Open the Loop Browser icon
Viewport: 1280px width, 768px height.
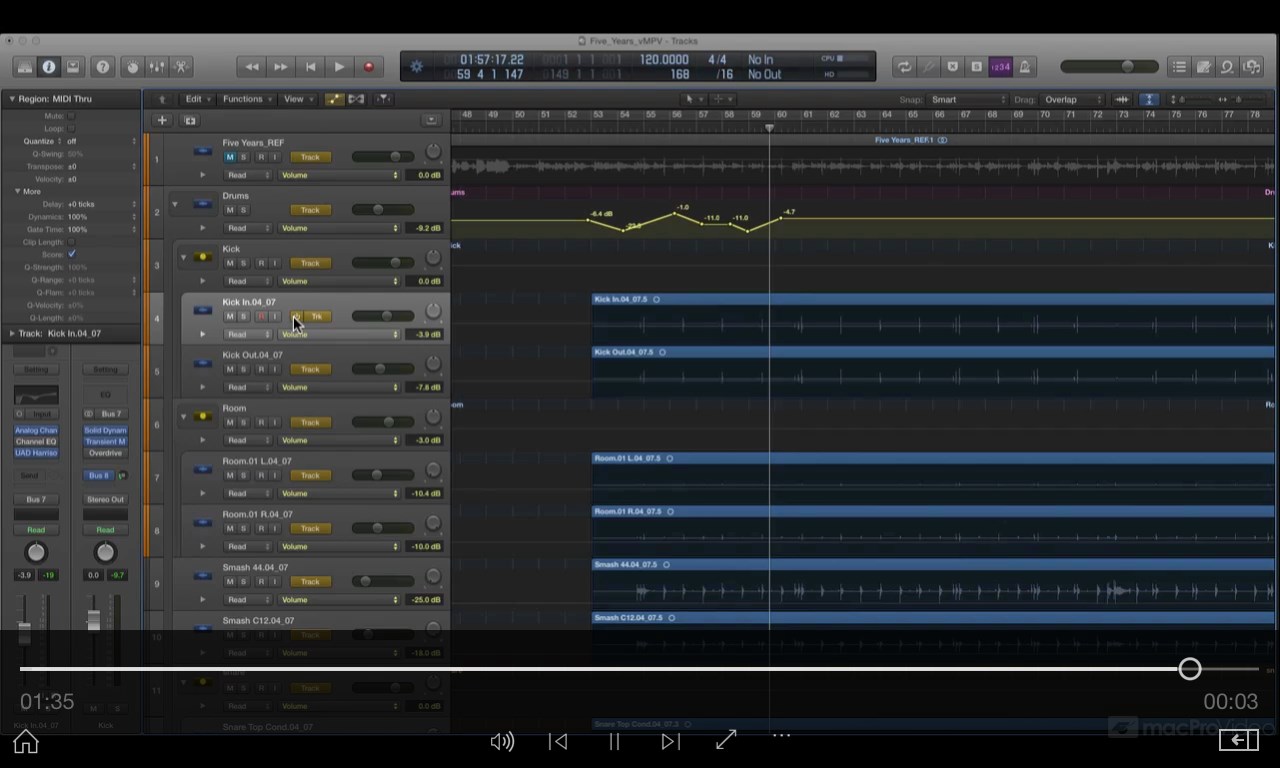pos(1227,66)
